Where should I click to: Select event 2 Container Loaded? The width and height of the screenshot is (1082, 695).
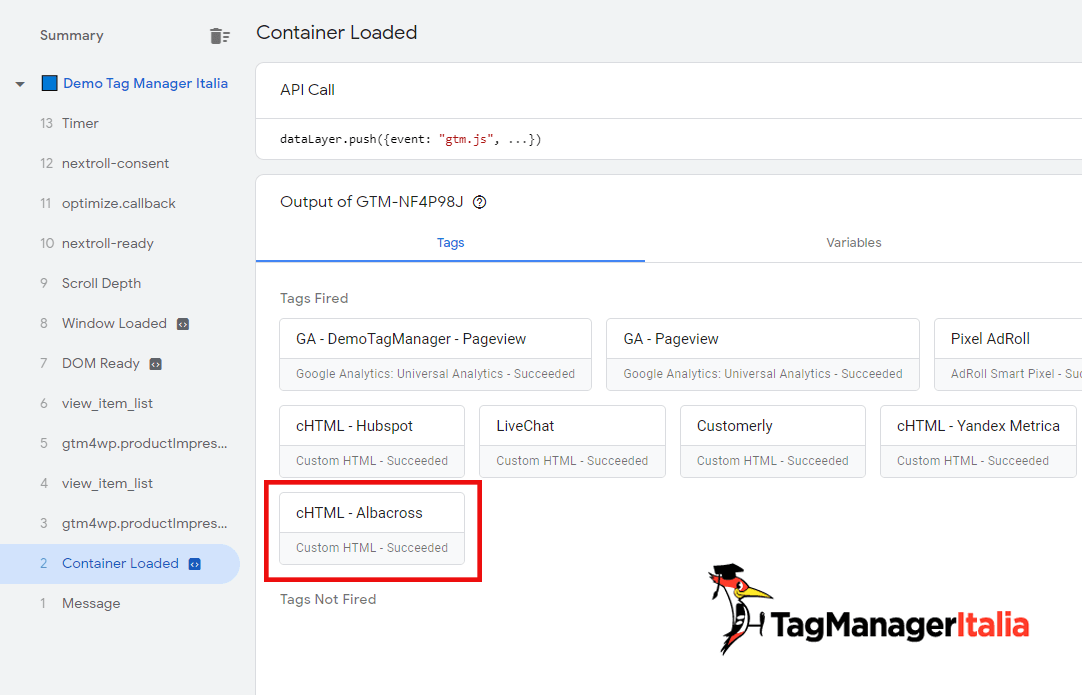click(120, 564)
